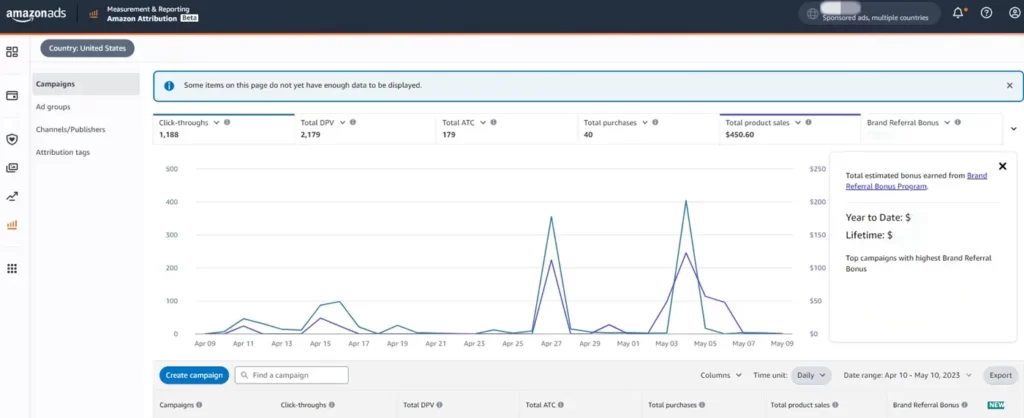Click info icon in Total ATC column header

coord(561,405)
